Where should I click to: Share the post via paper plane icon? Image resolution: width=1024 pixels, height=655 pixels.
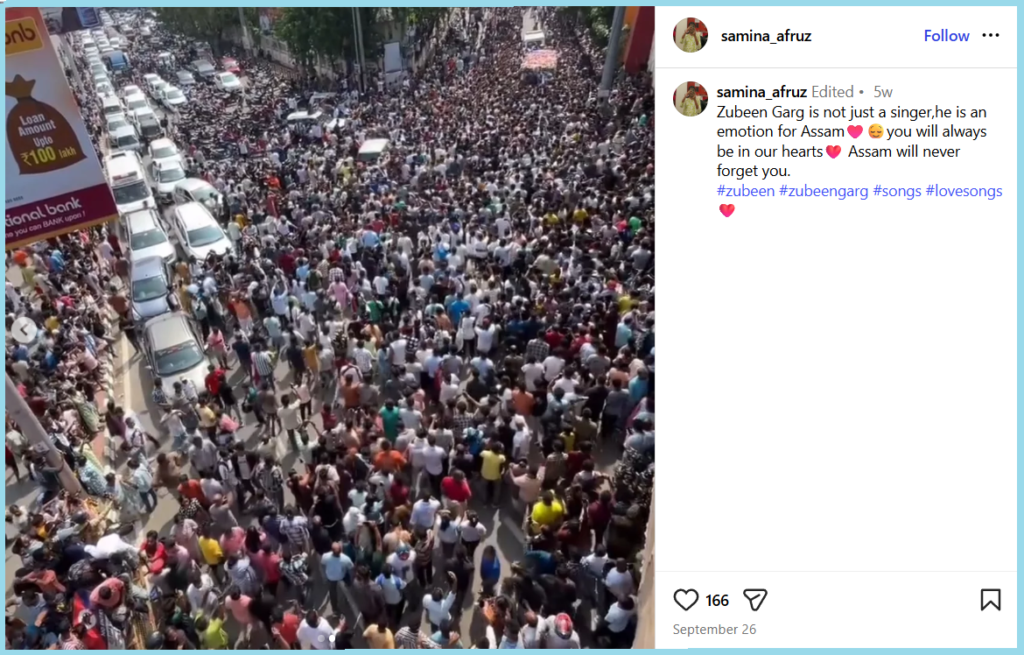pos(755,599)
